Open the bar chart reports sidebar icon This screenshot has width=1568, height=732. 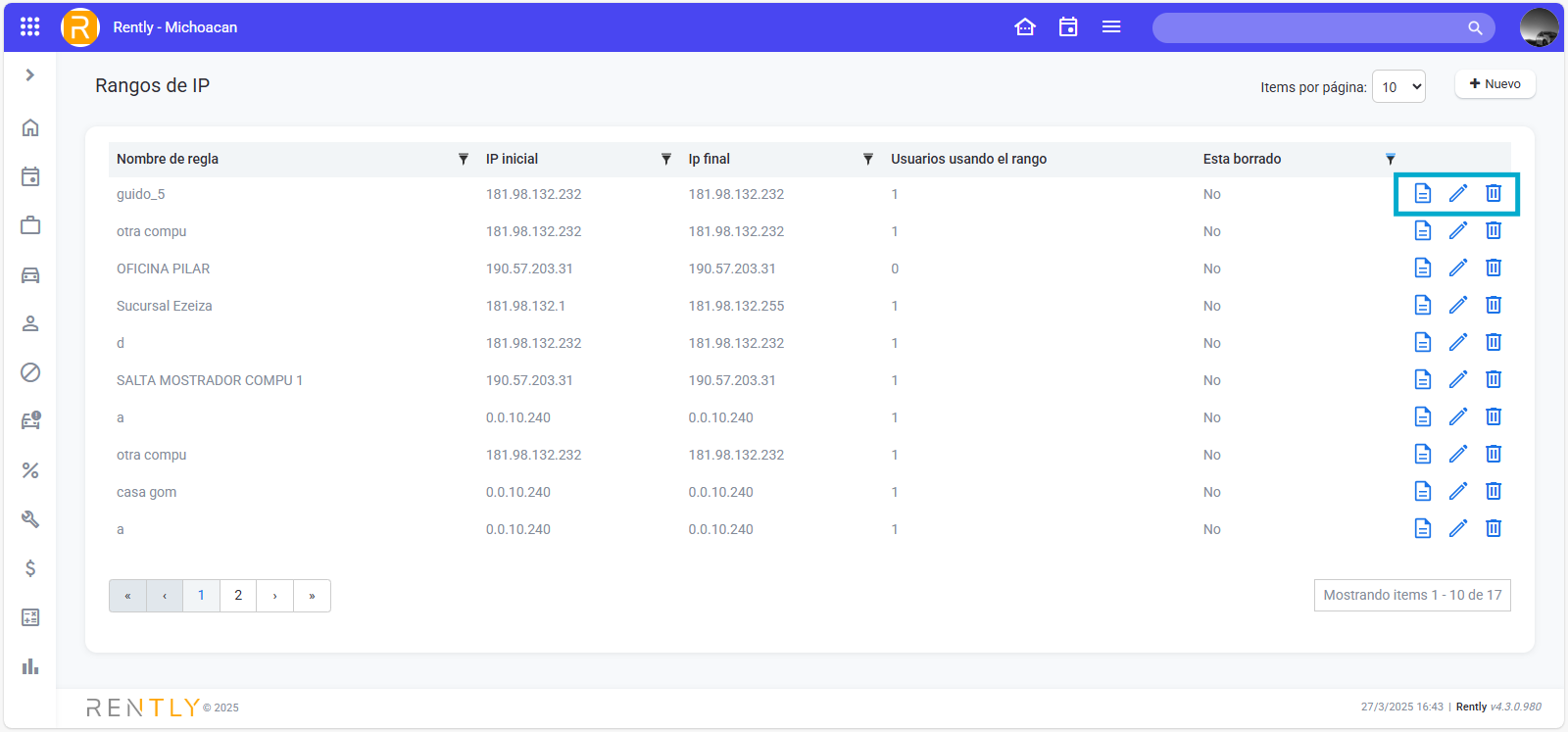coord(30,666)
